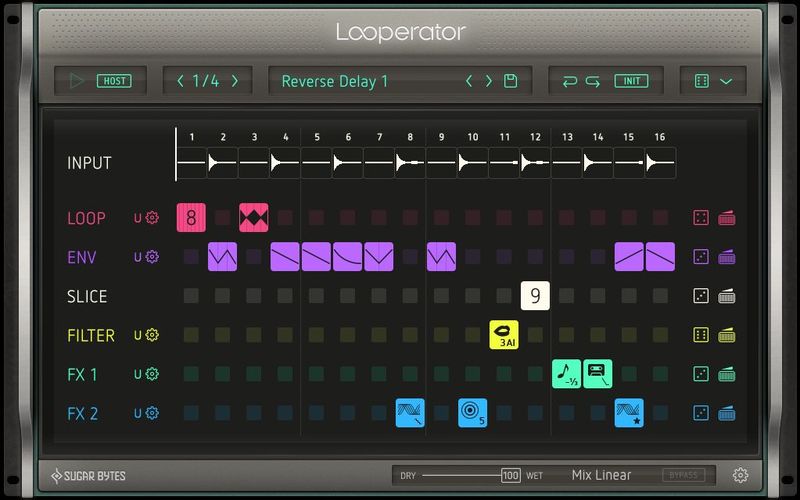
Task: Toggle the U button on FILTER row
Action: 137,335
